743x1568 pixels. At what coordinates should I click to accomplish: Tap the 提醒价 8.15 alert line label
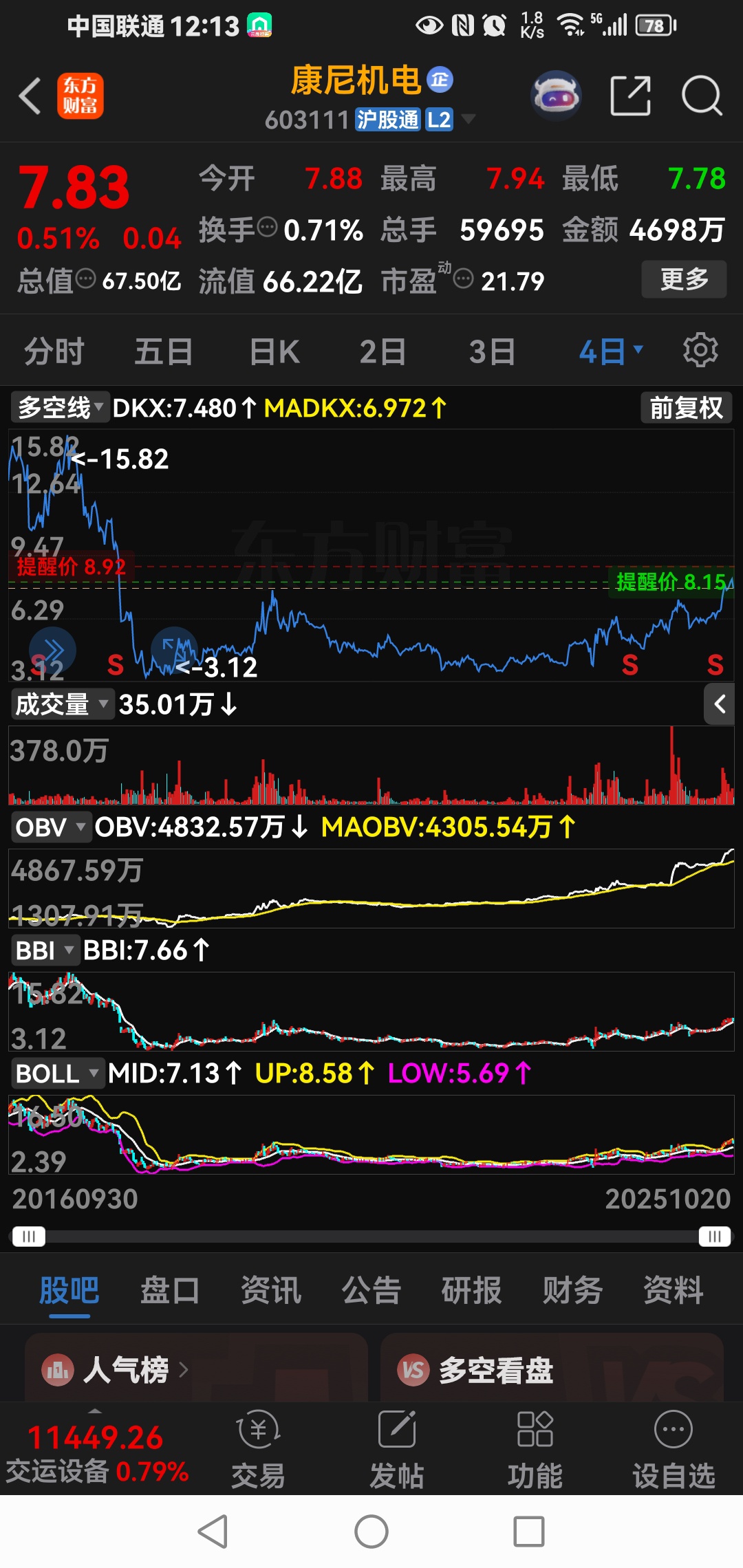click(x=671, y=582)
